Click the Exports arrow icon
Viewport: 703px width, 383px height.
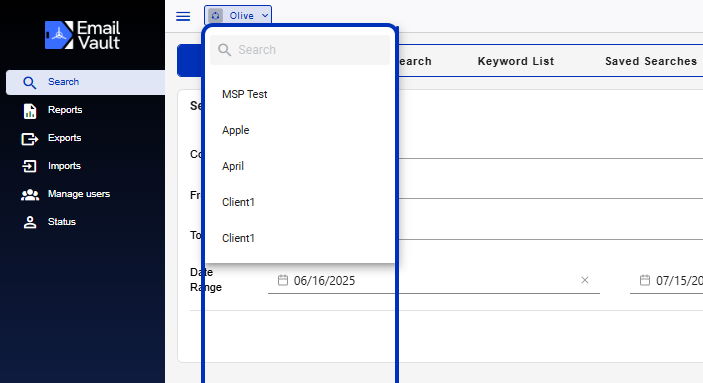point(30,139)
